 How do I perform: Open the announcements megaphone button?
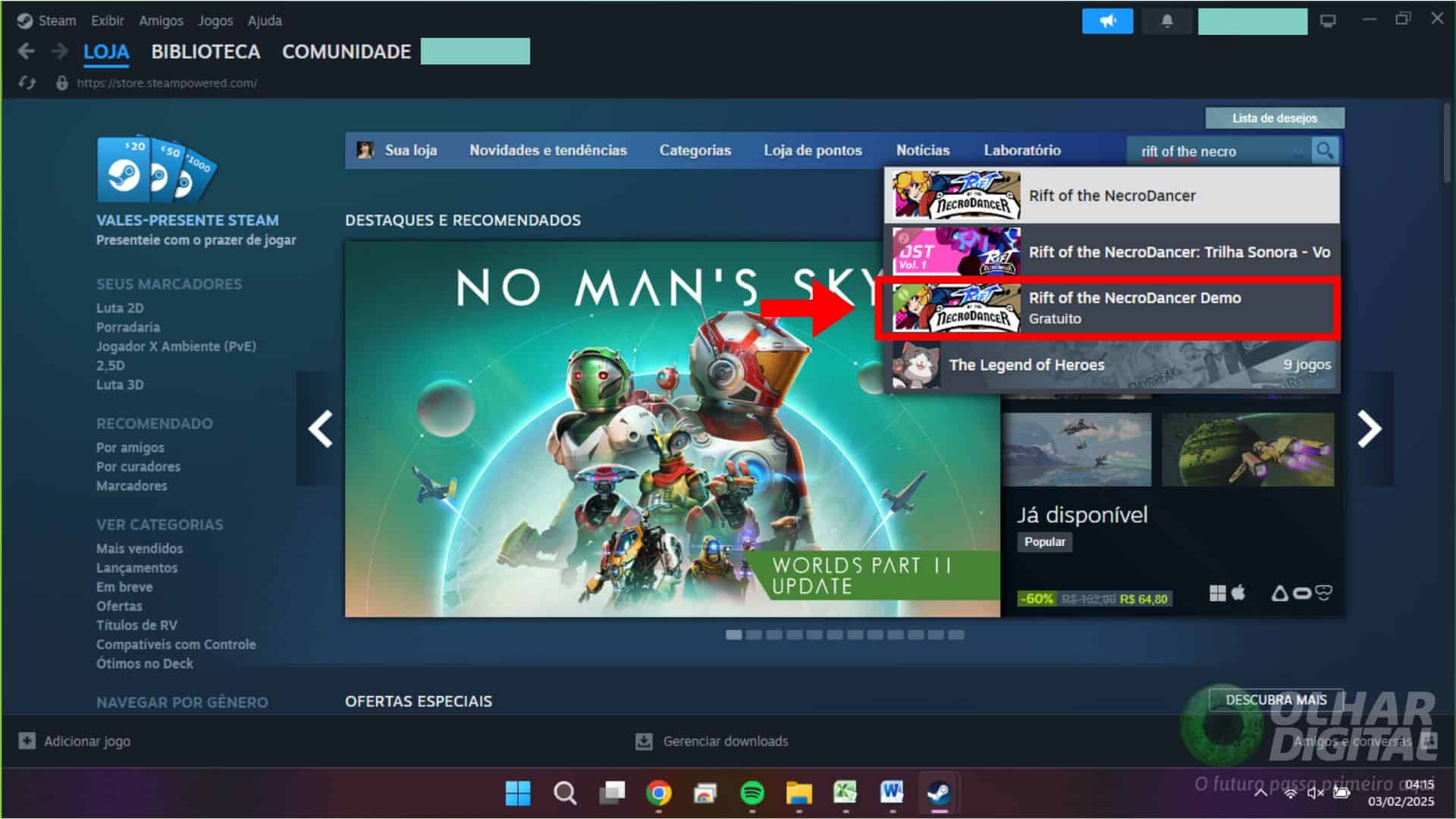click(1107, 21)
